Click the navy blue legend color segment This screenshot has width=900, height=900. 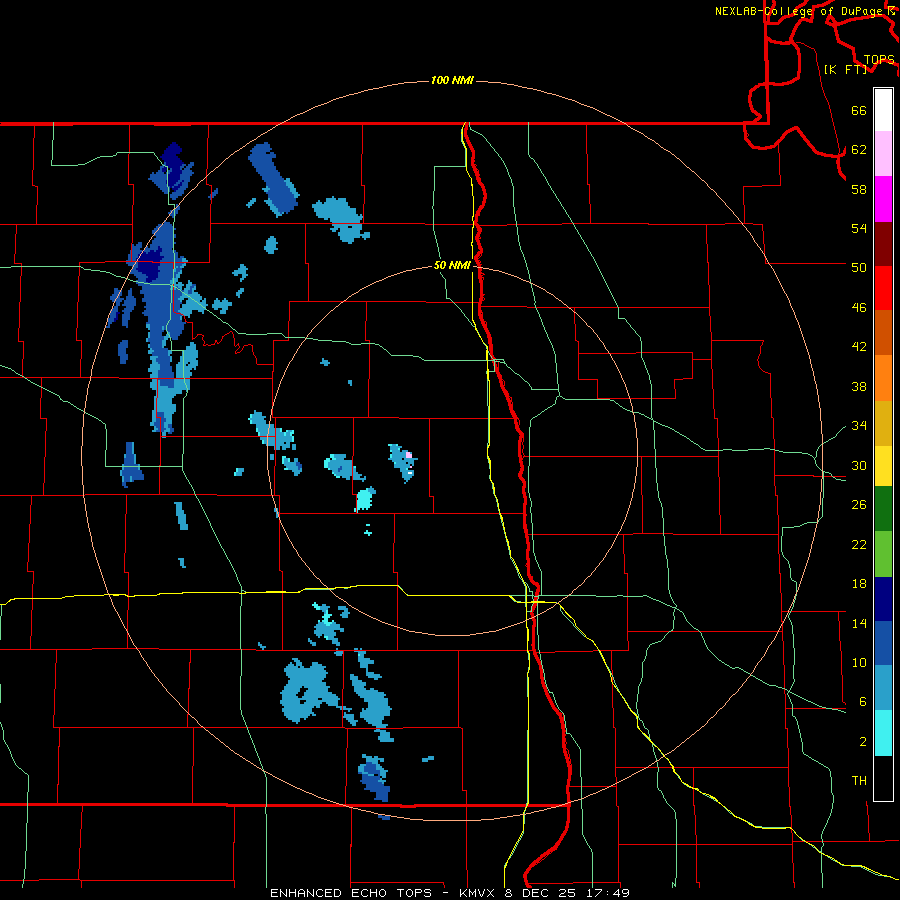click(x=883, y=599)
